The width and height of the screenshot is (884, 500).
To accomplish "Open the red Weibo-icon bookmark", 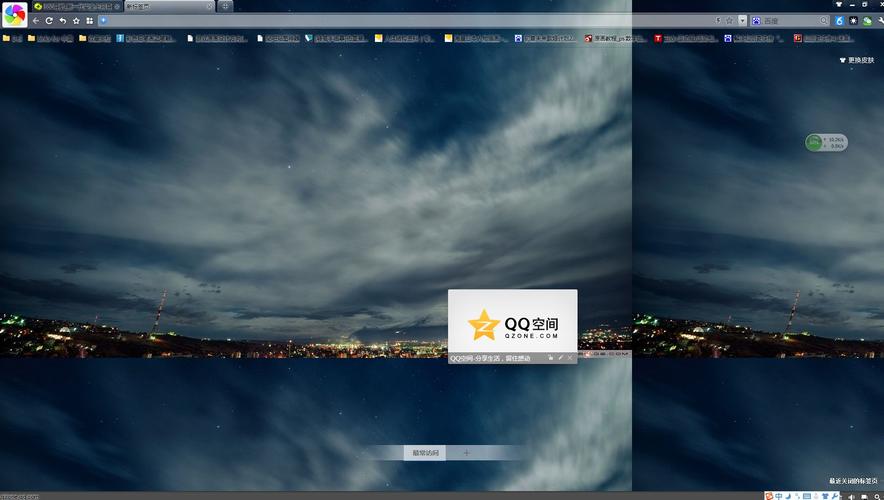I will (x=616, y=38).
